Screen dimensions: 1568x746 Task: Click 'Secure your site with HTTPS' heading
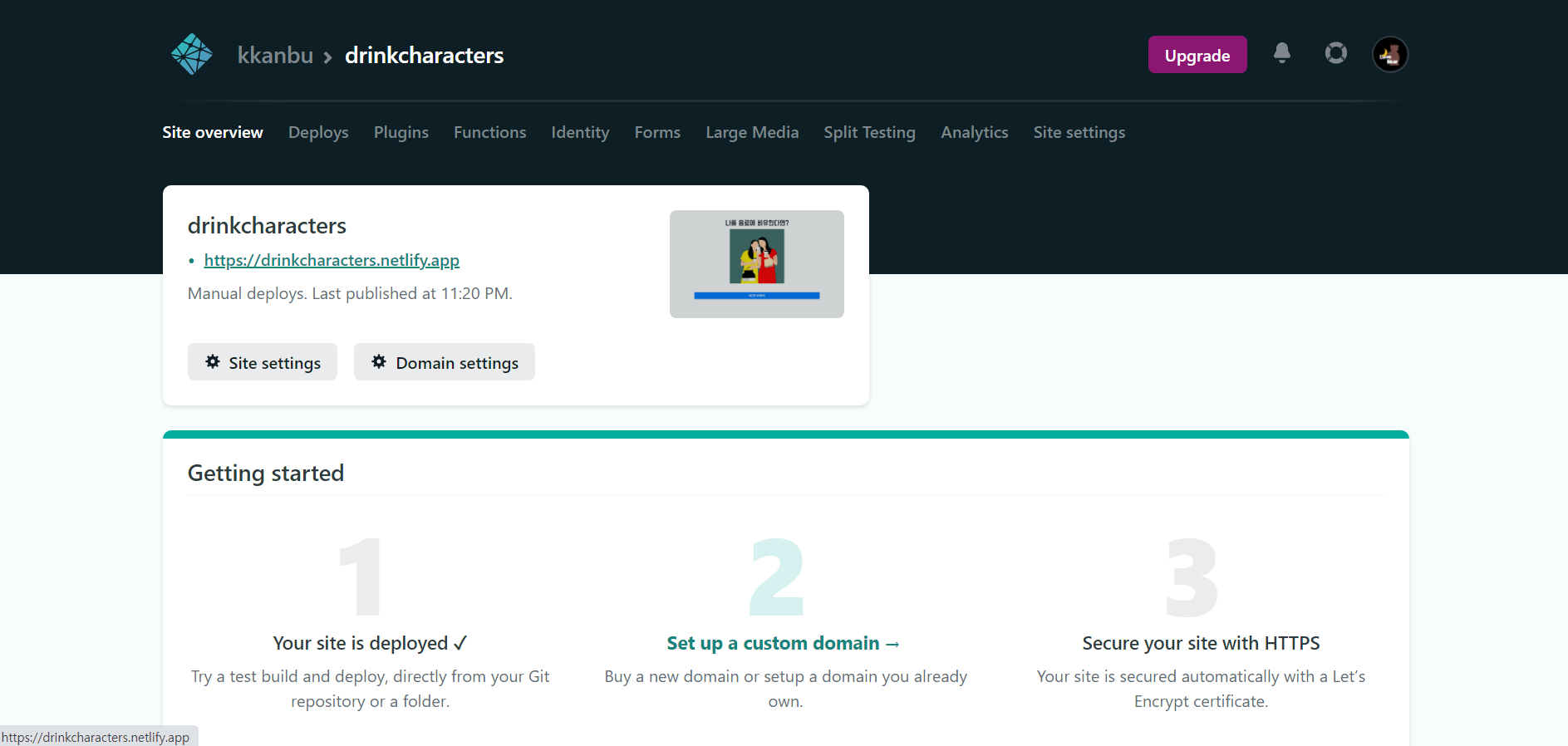pyautogui.click(x=1201, y=643)
